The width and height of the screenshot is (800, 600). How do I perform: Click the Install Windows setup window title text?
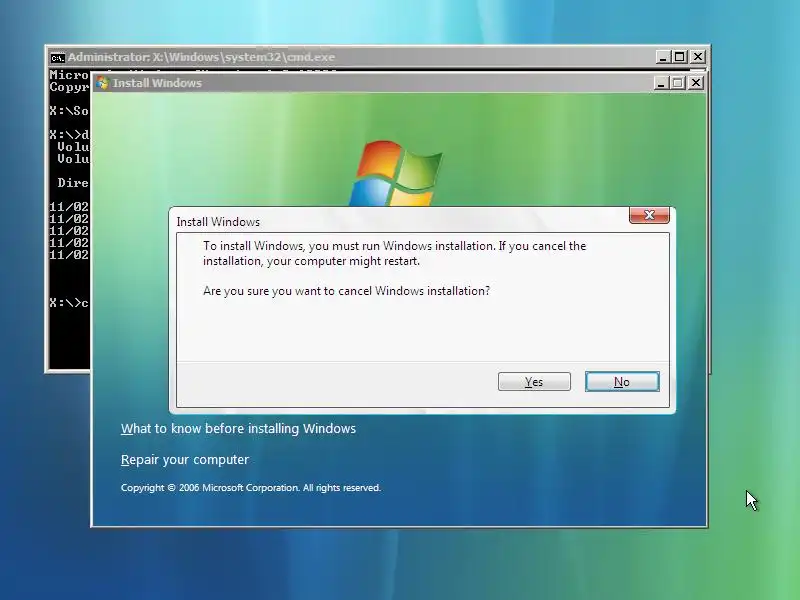pyautogui.click(x=157, y=83)
